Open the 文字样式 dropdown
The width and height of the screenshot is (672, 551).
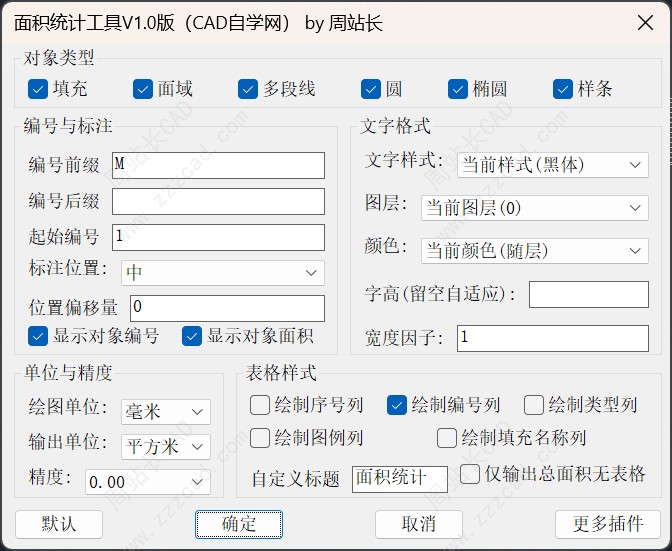pyautogui.click(x=552, y=164)
